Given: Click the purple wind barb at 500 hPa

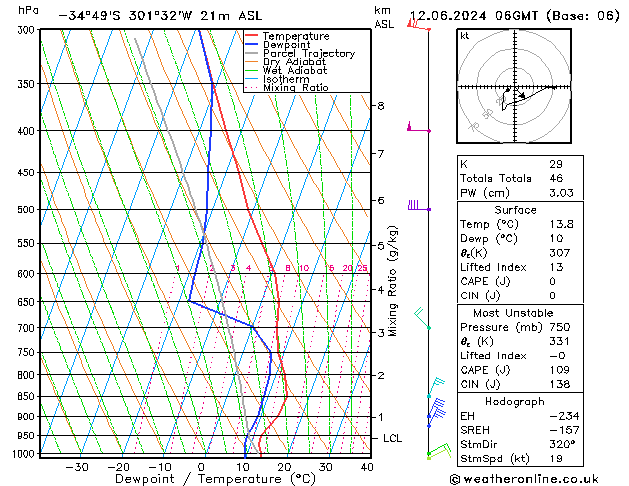Looking at the screenshot, I should click(x=419, y=205).
